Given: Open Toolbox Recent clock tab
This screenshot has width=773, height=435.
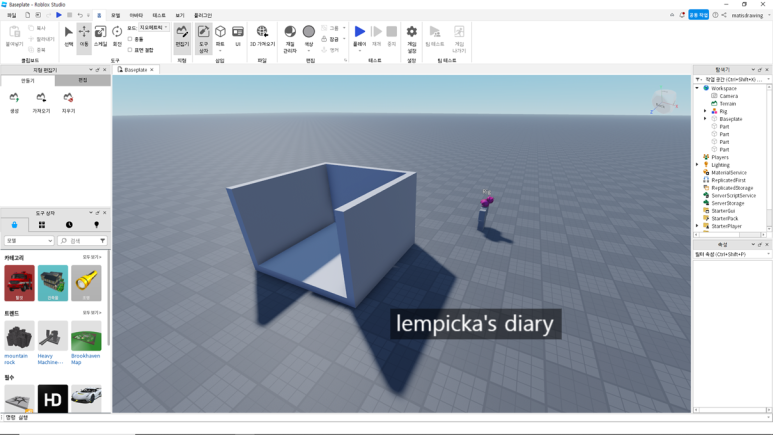Looking at the screenshot, I should pyautogui.click(x=69, y=225).
